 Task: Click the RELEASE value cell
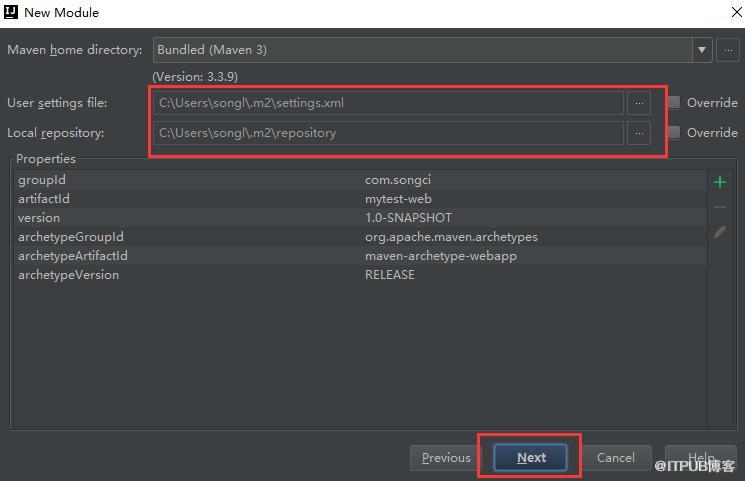click(x=390, y=275)
